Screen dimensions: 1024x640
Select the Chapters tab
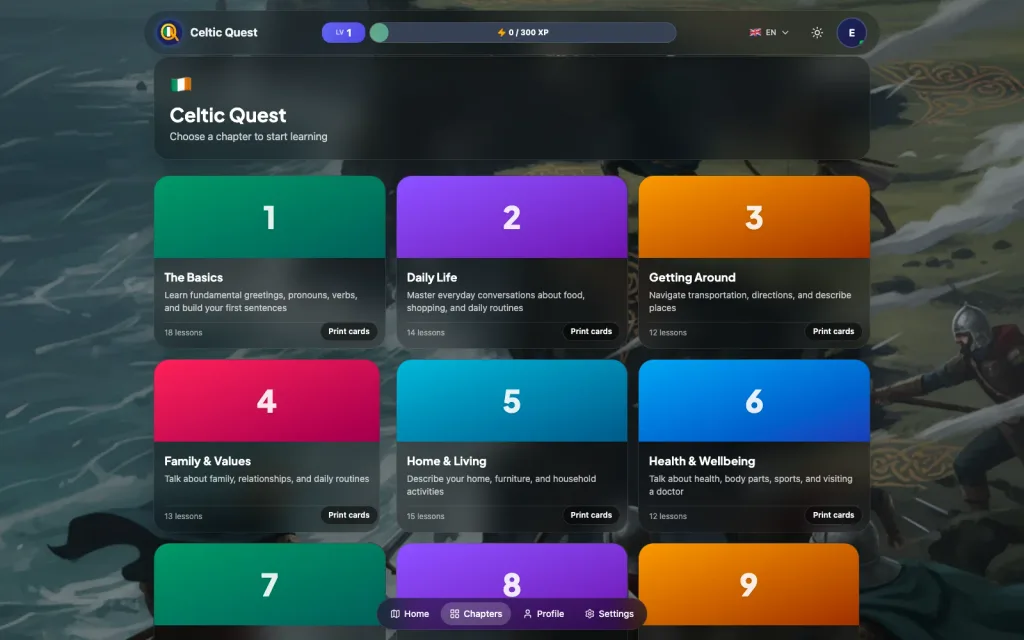click(476, 614)
